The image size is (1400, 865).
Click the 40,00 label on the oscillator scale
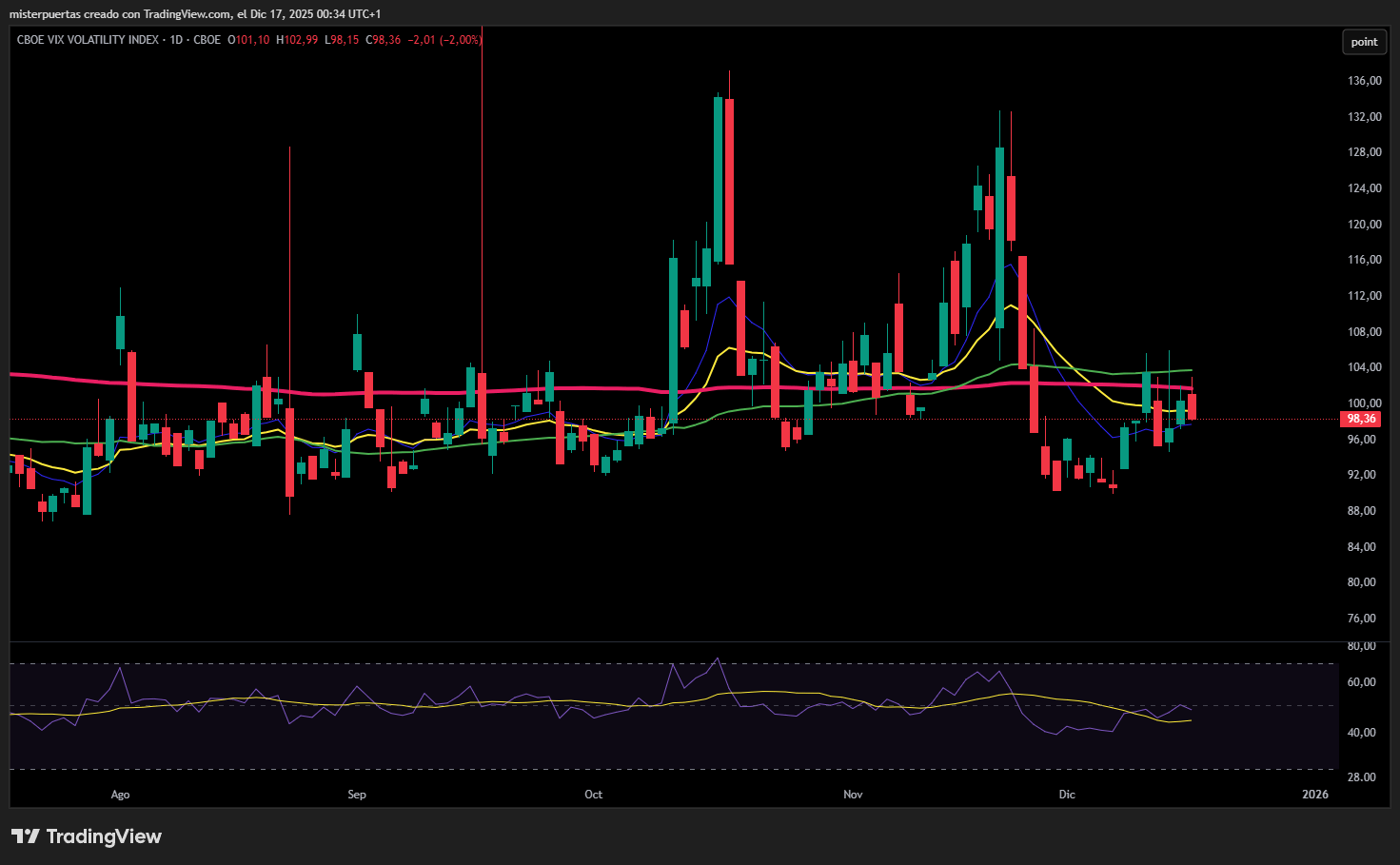point(1364,733)
